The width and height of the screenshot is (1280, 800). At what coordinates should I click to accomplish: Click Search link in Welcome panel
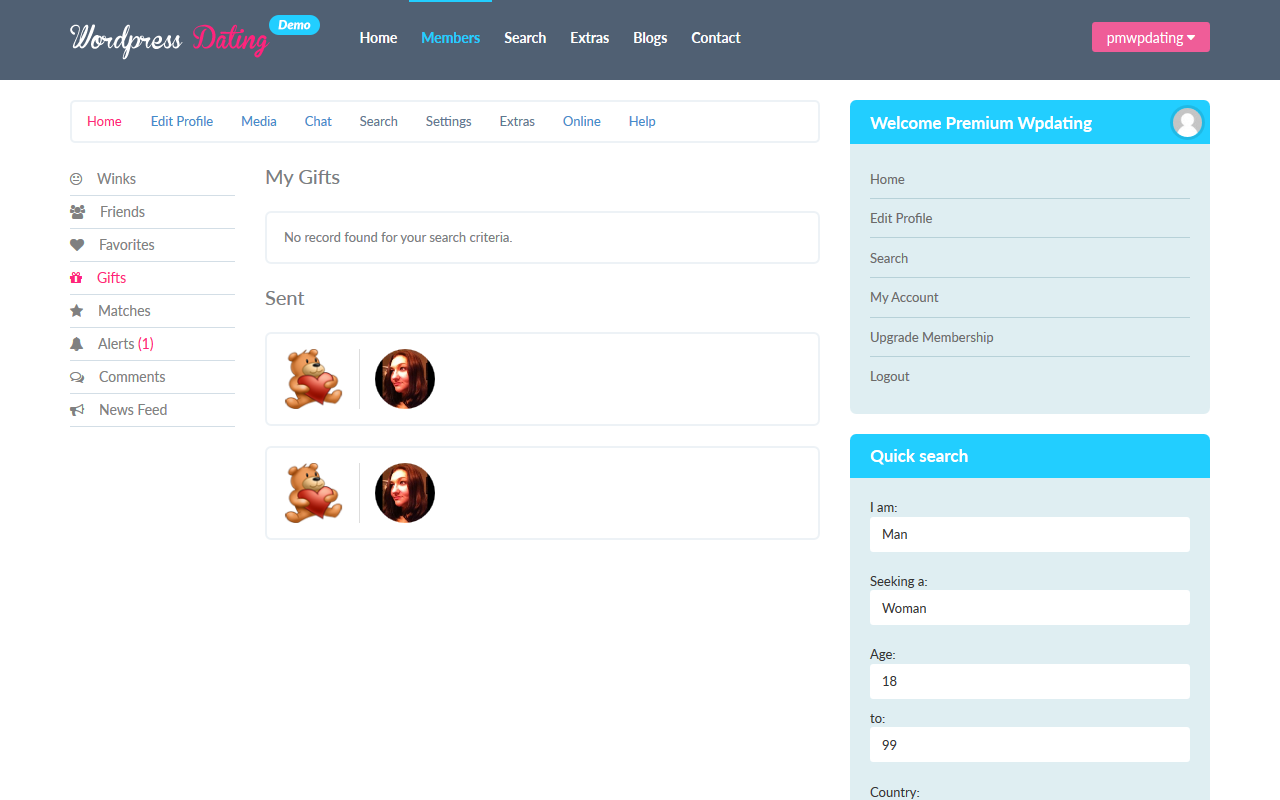(x=889, y=258)
